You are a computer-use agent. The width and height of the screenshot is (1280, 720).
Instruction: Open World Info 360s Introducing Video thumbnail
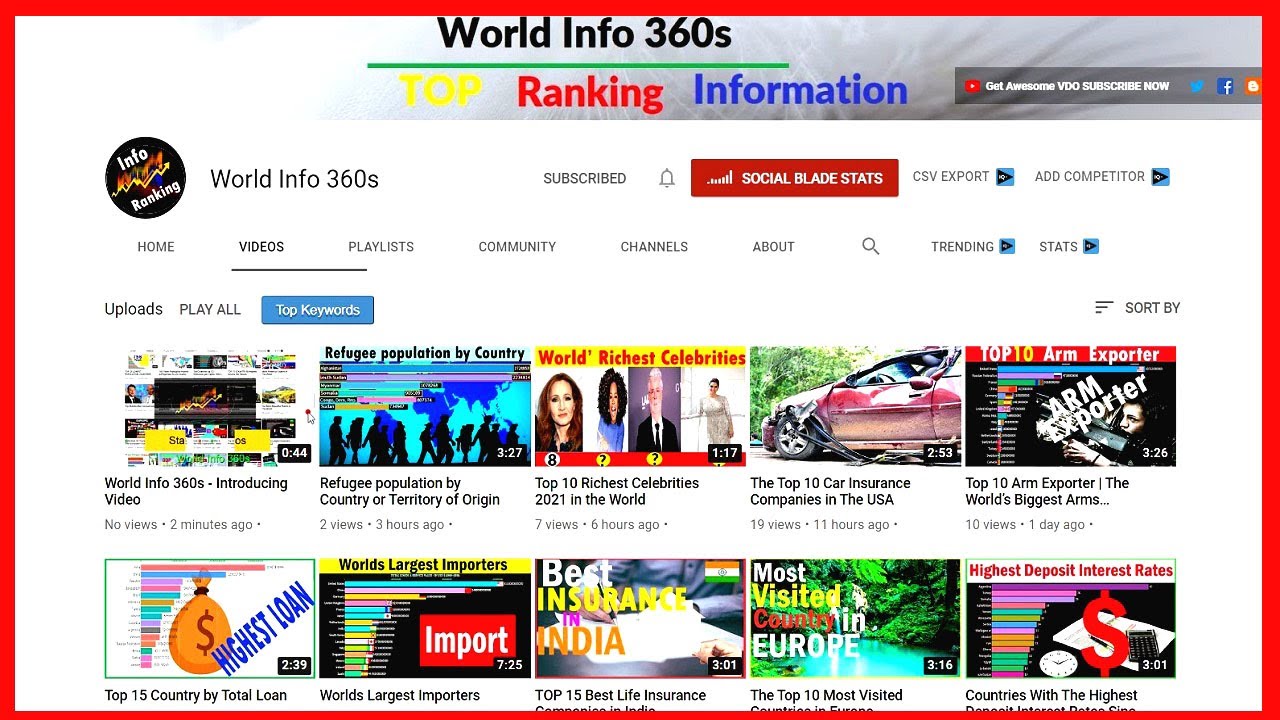click(x=210, y=406)
